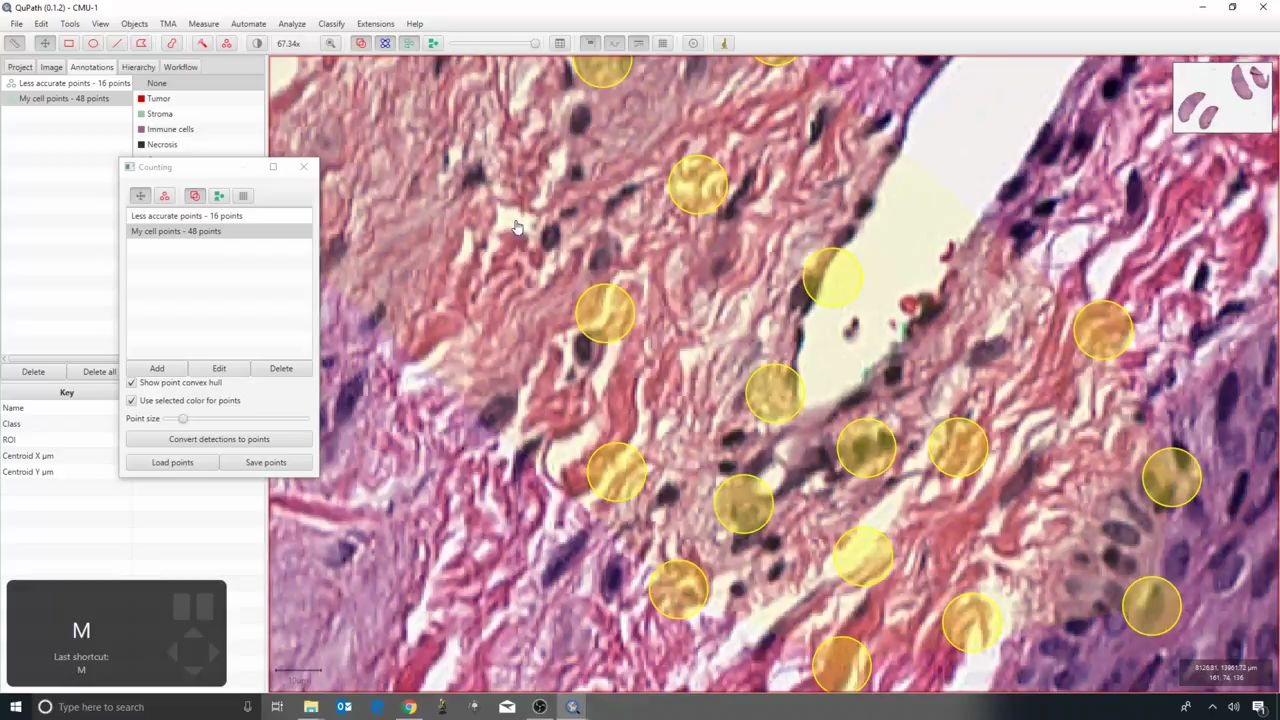Select 'Less accurate points' in Counting dialog
Screen dimensions: 1280x720
pos(219,216)
